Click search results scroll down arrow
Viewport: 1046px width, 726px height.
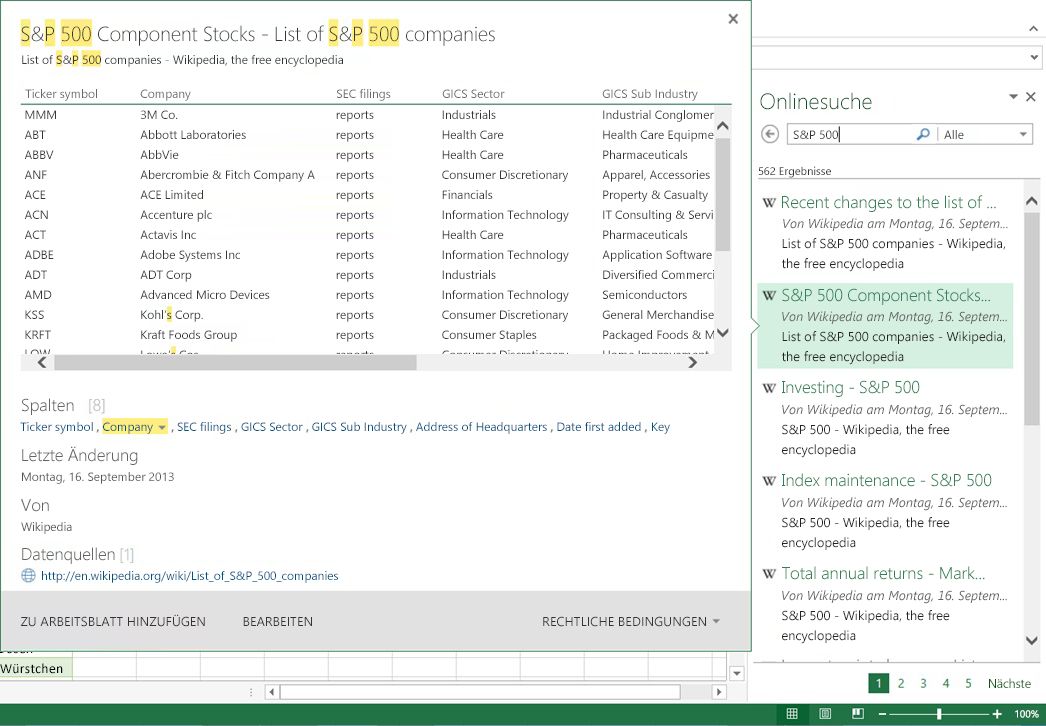click(1031, 641)
